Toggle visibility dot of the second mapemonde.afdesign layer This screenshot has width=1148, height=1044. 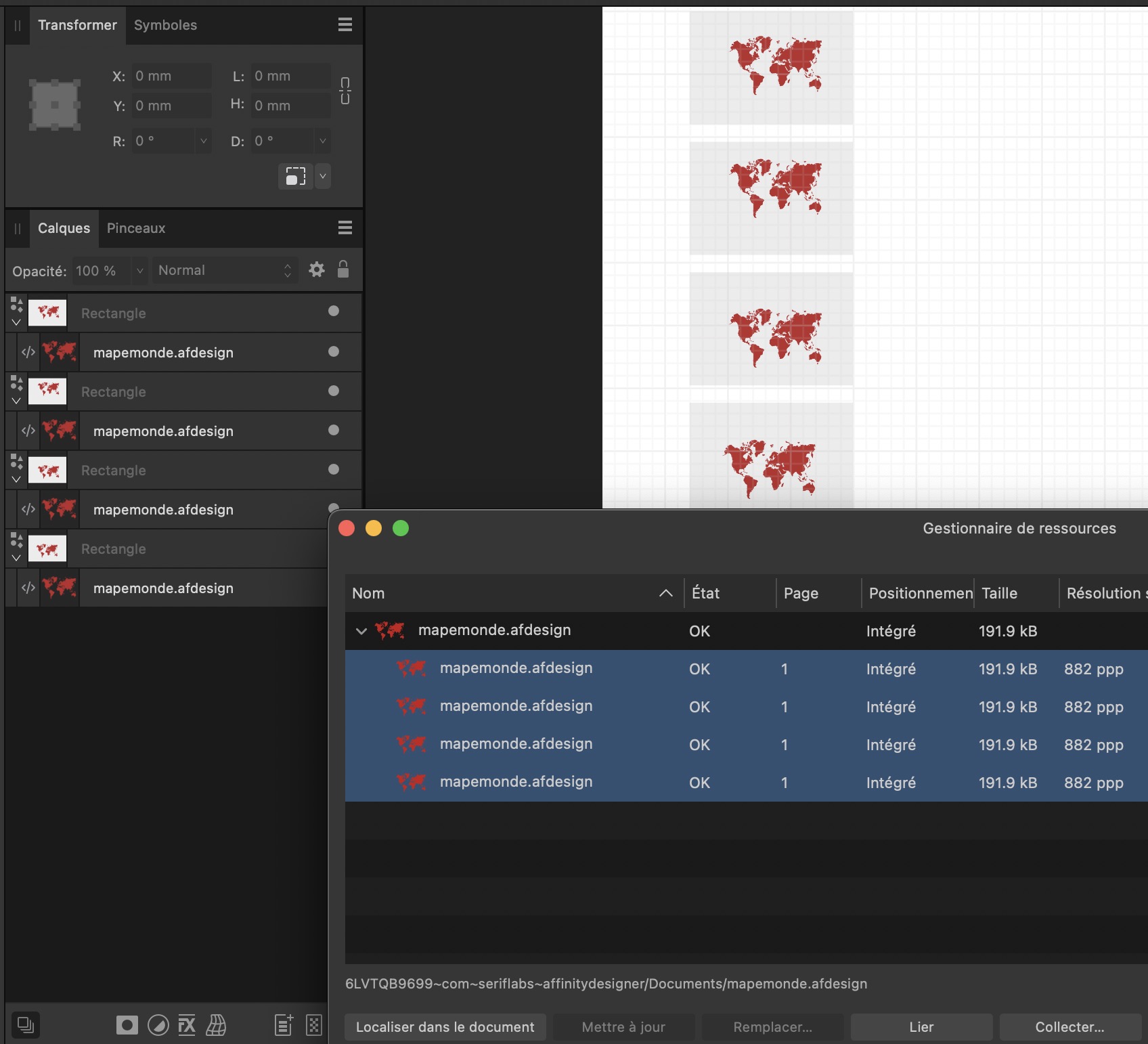(334, 430)
